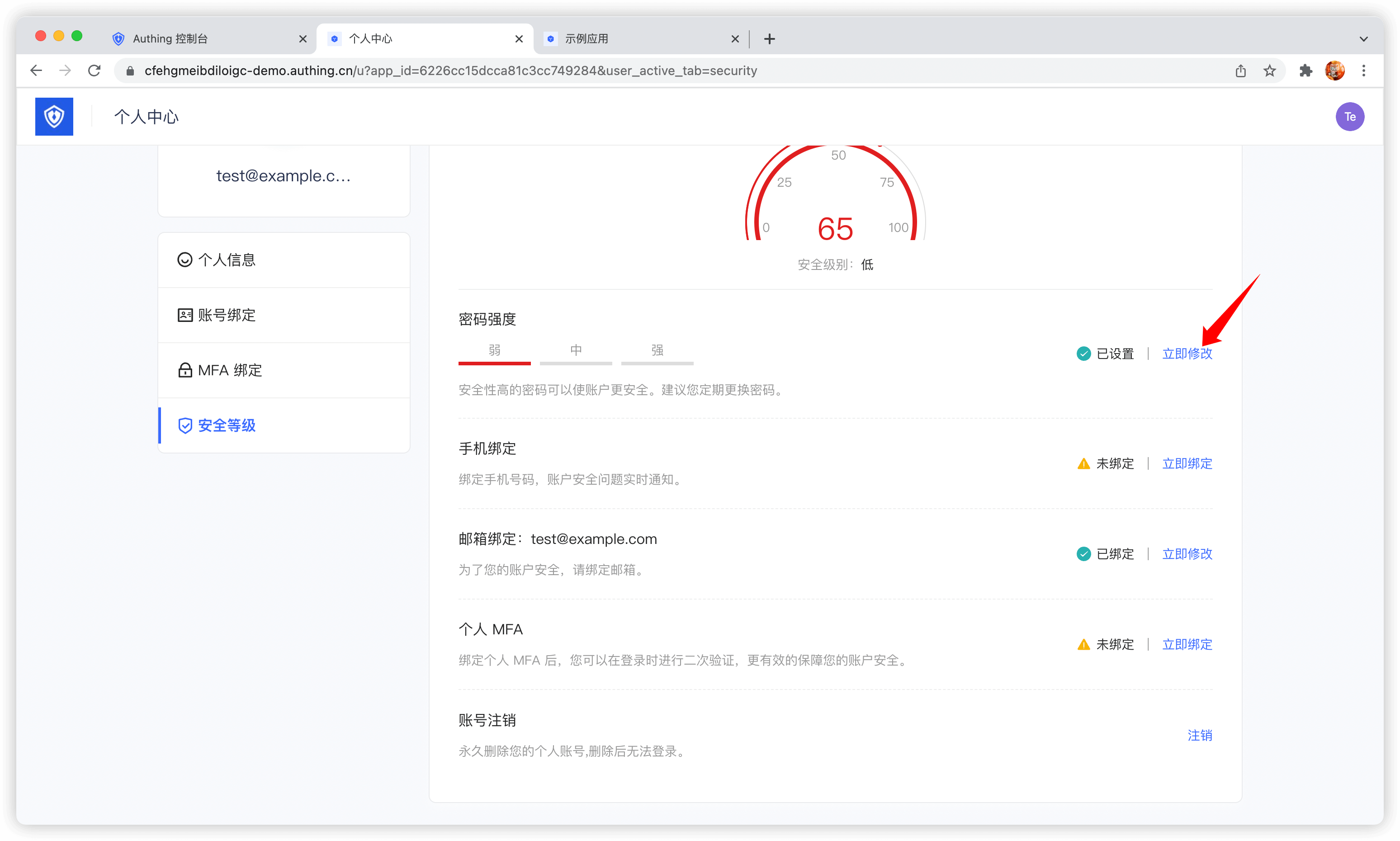Viewport: 1400px width, 841px height.
Task: Click the browser extensions puzzle icon
Action: tap(1306, 71)
